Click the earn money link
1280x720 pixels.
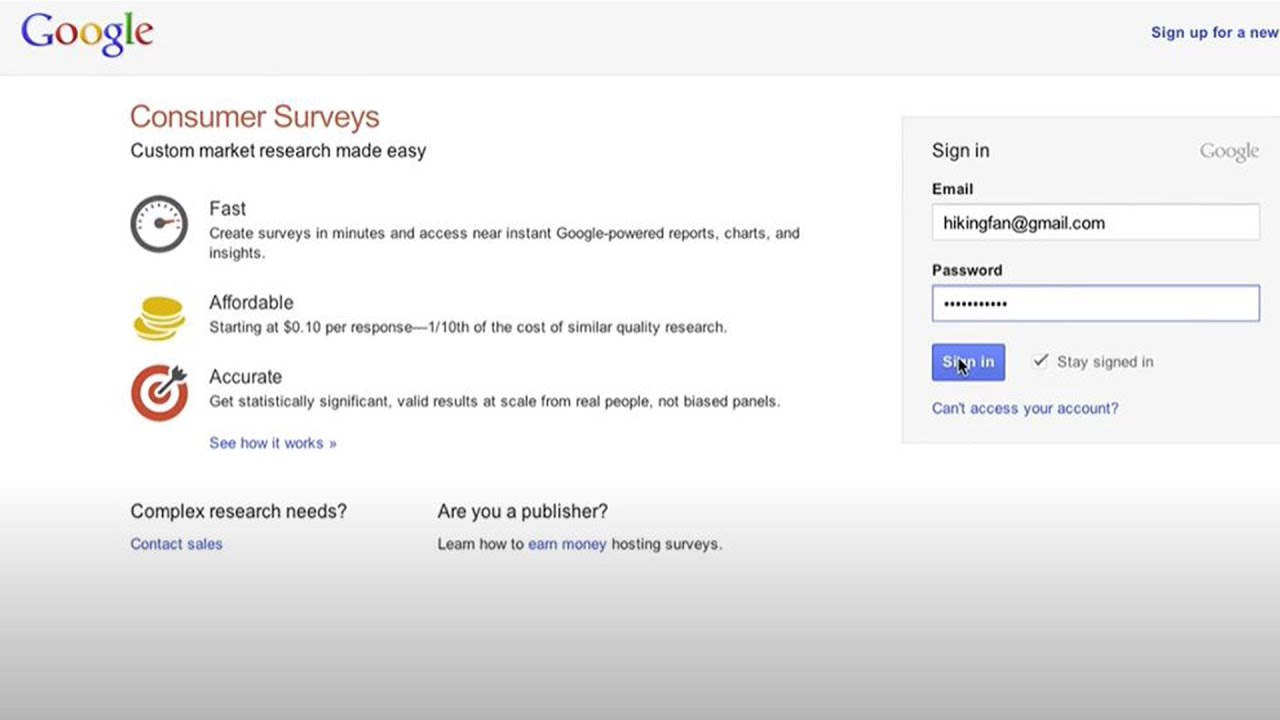[567, 544]
